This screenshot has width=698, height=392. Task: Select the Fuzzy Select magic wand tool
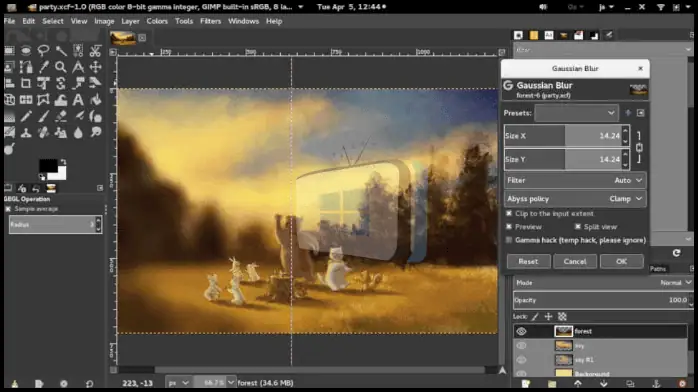(61, 51)
